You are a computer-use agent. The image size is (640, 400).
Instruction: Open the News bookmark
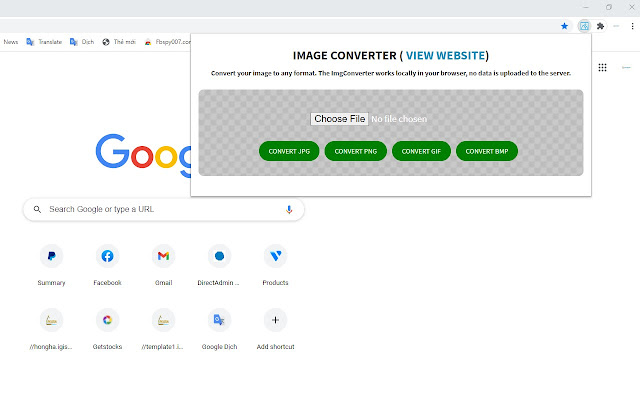[11, 42]
